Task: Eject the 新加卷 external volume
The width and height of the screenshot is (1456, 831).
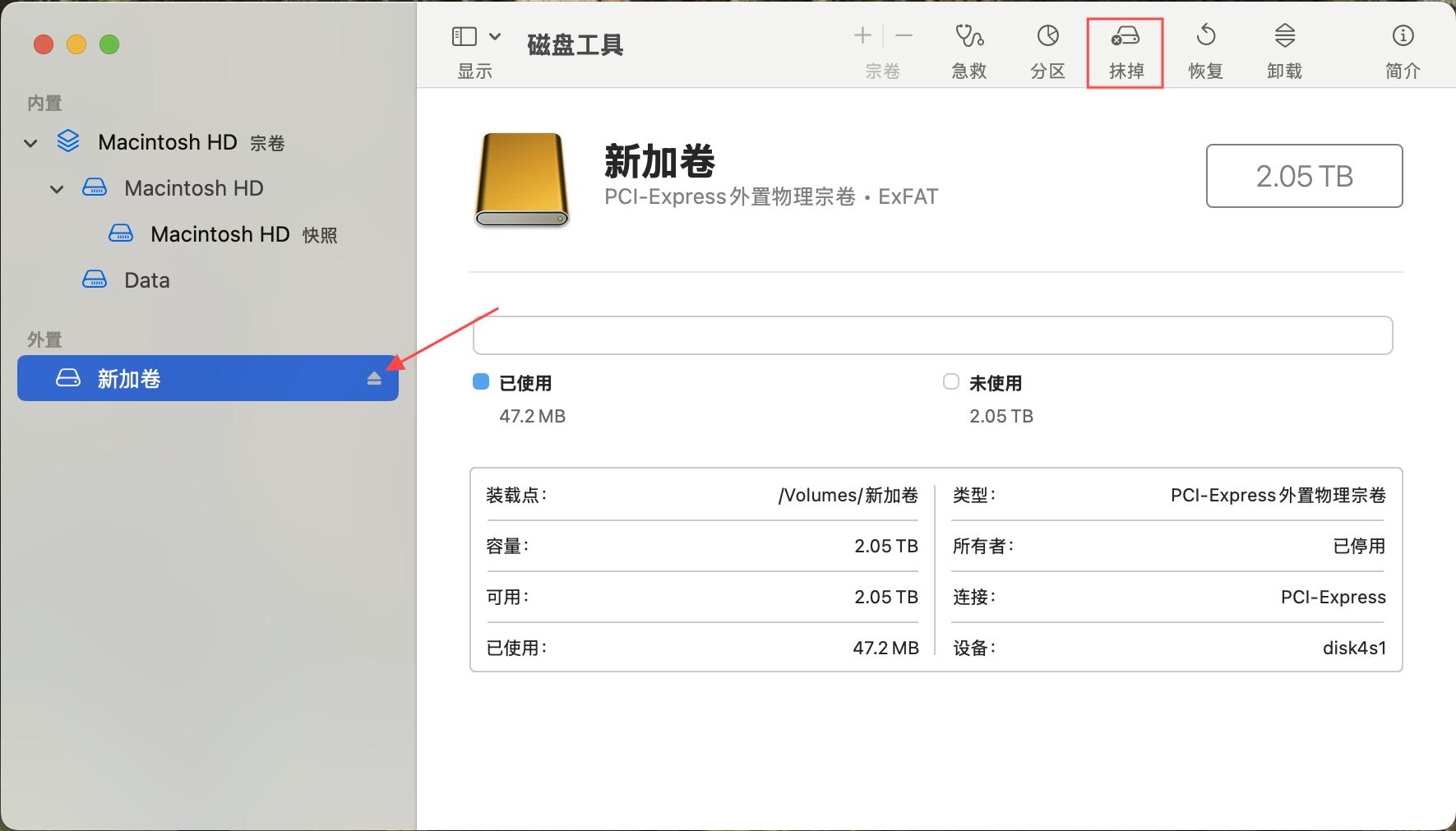Action: (x=375, y=378)
